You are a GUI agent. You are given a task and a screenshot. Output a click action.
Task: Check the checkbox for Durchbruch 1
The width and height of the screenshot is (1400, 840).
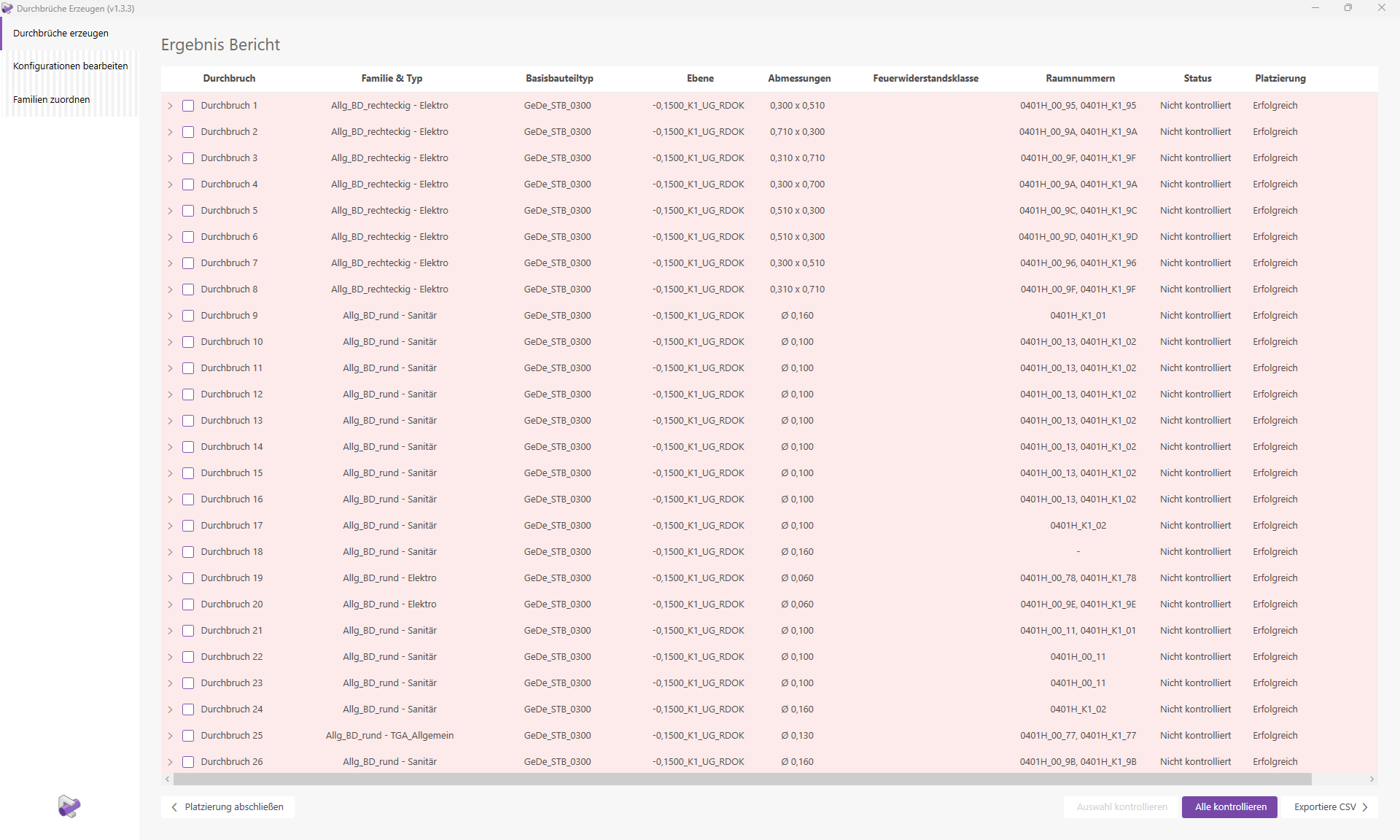pyautogui.click(x=188, y=106)
